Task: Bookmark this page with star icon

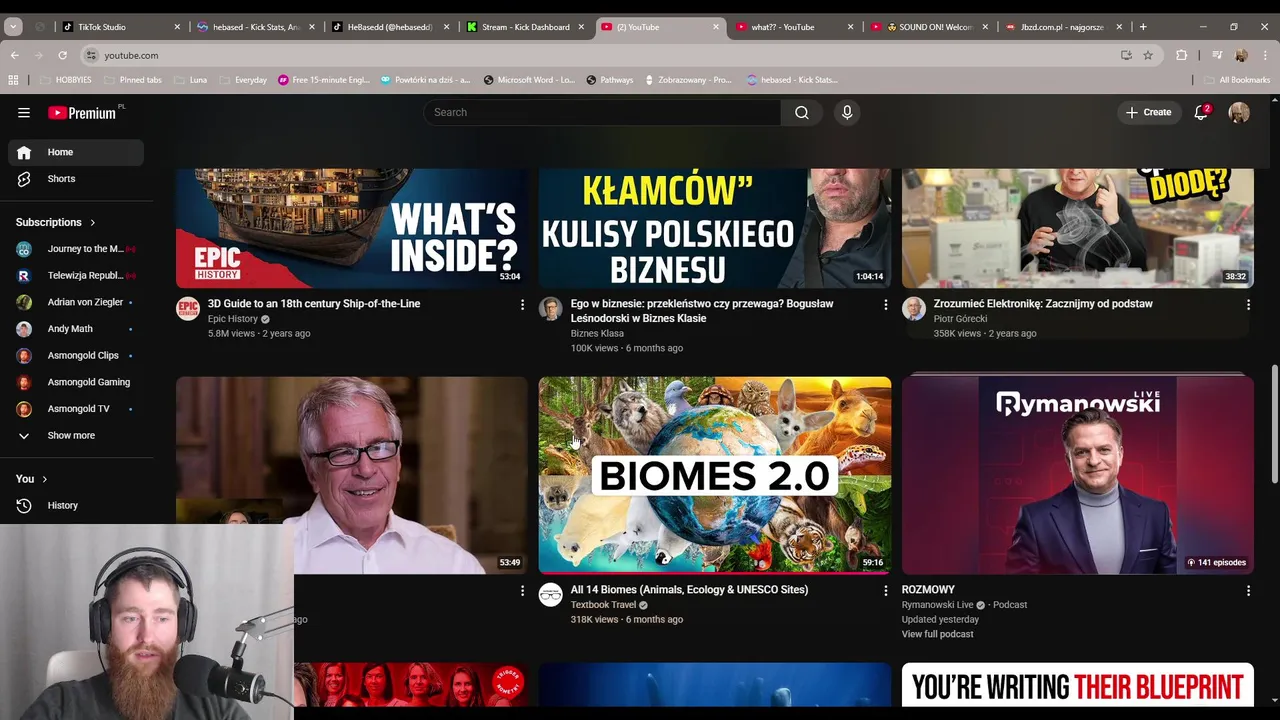Action: 1148,55
